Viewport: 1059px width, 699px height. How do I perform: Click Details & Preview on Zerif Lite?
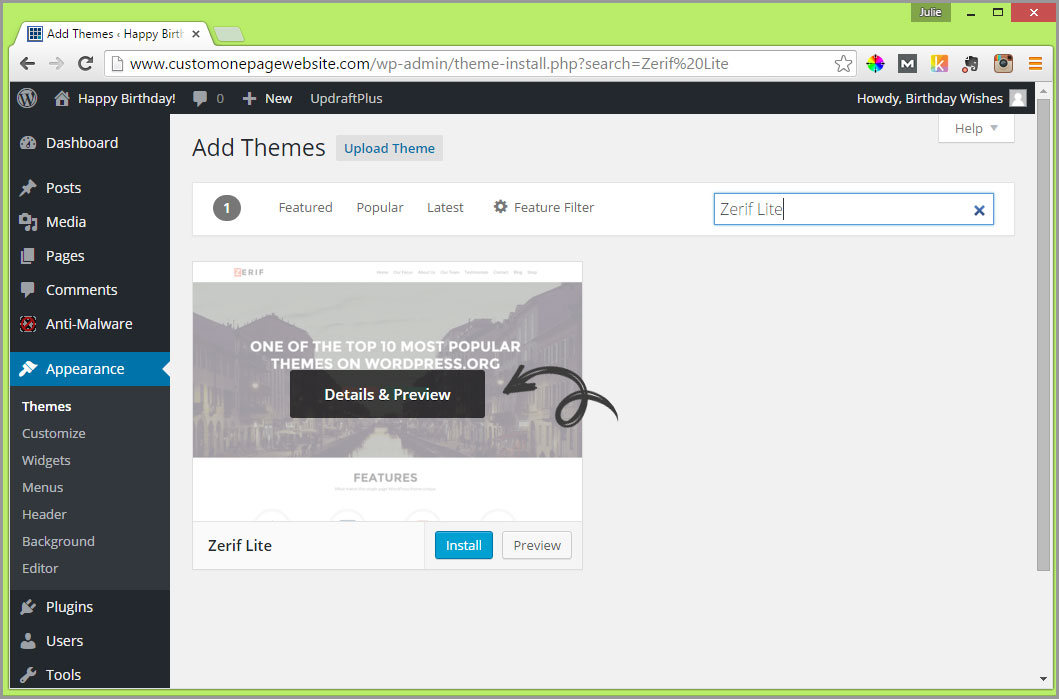click(387, 394)
